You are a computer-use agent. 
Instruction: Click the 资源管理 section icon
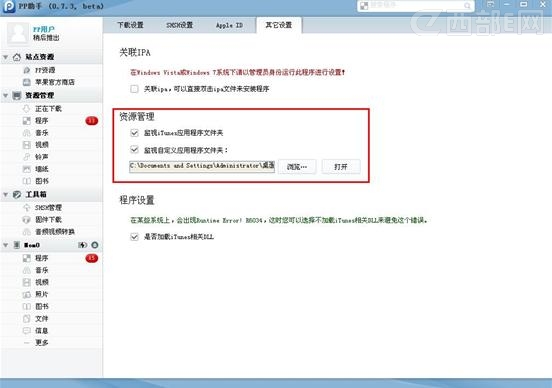point(17,95)
